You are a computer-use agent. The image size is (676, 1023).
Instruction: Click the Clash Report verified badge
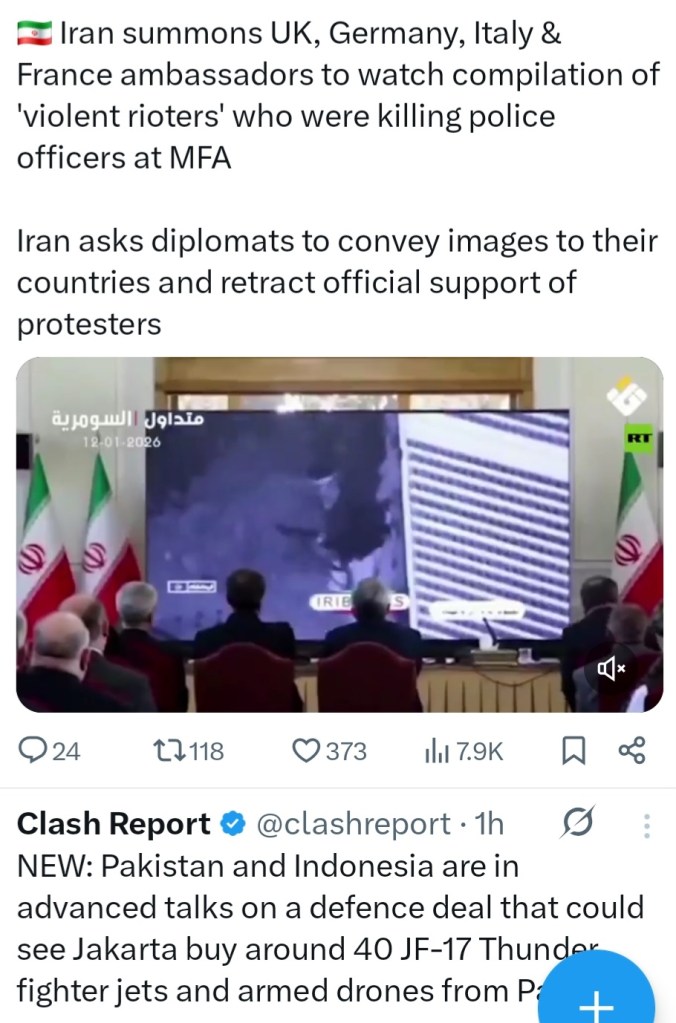coord(232,824)
